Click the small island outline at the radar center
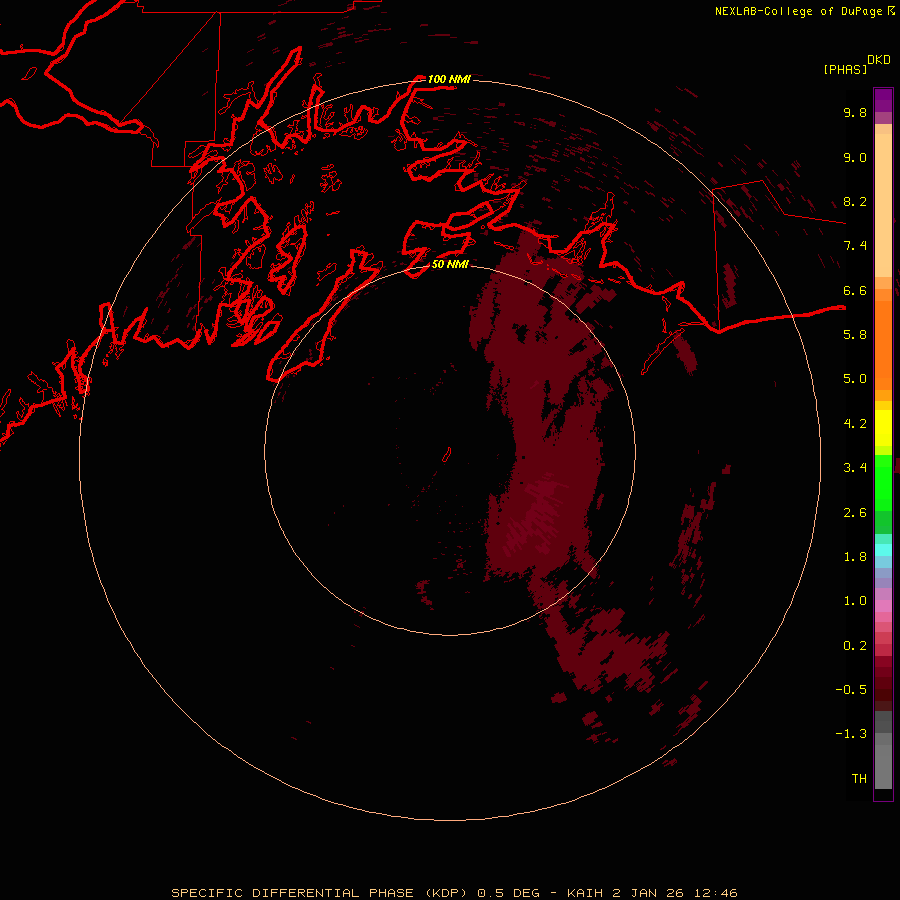Screen dimensions: 900x900 447,455
